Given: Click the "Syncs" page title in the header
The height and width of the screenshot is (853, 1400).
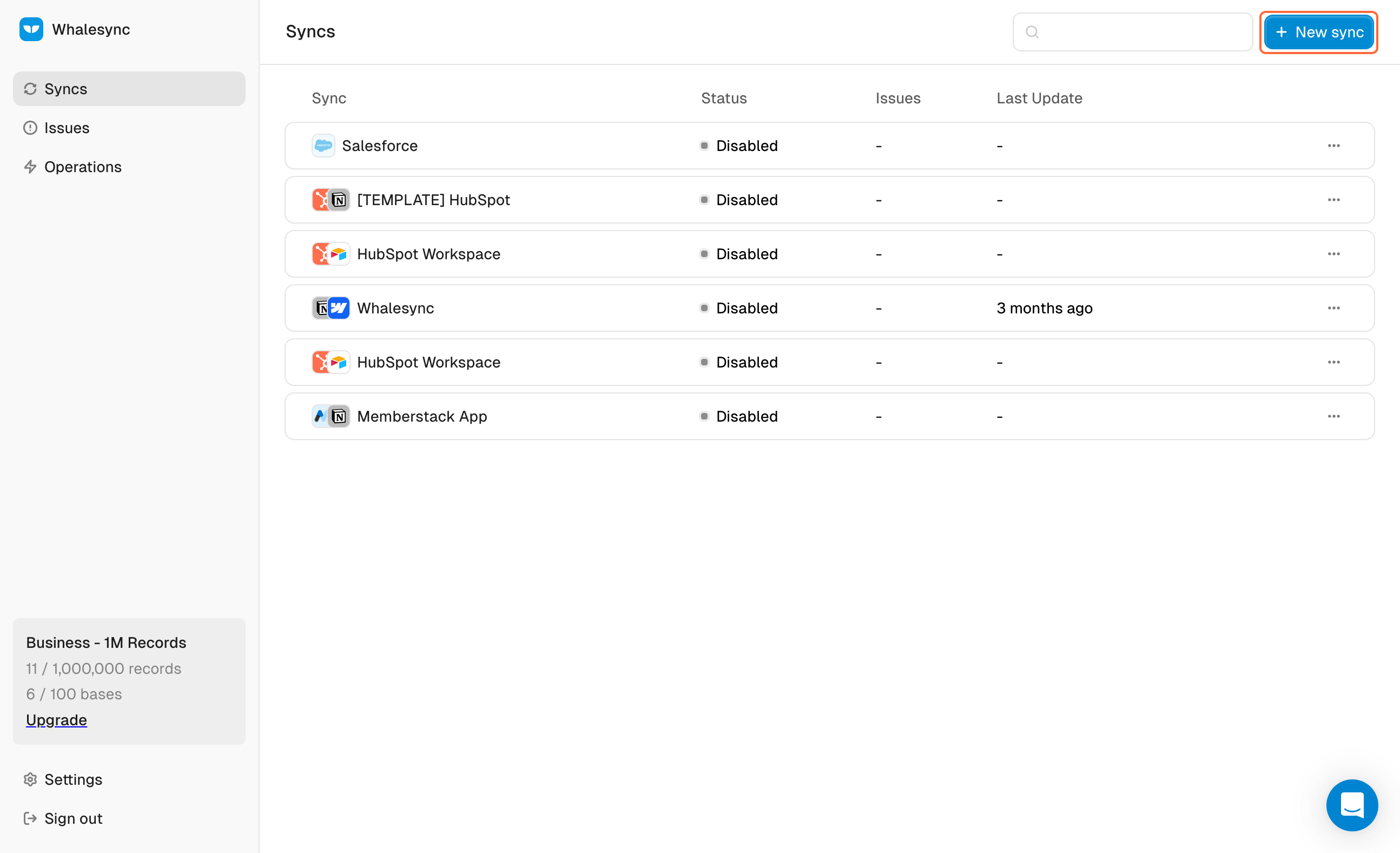Looking at the screenshot, I should (310, 32).
